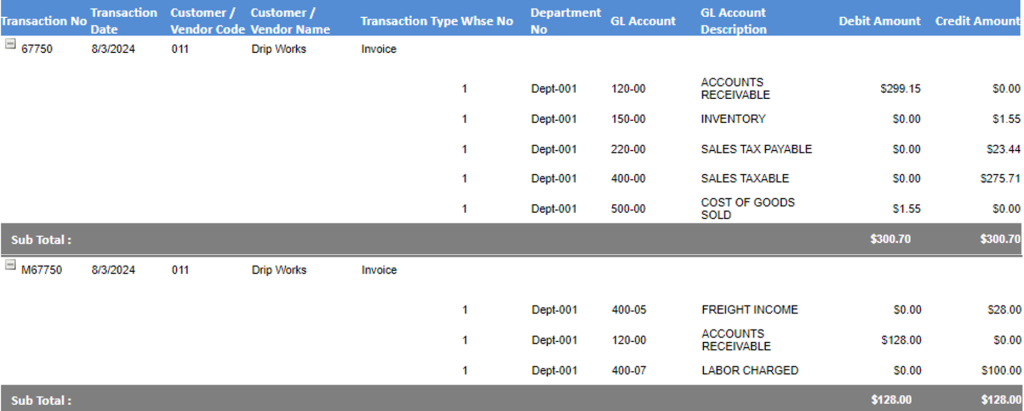
Task: Click Transaction Type column header
Action: [409, 21]
